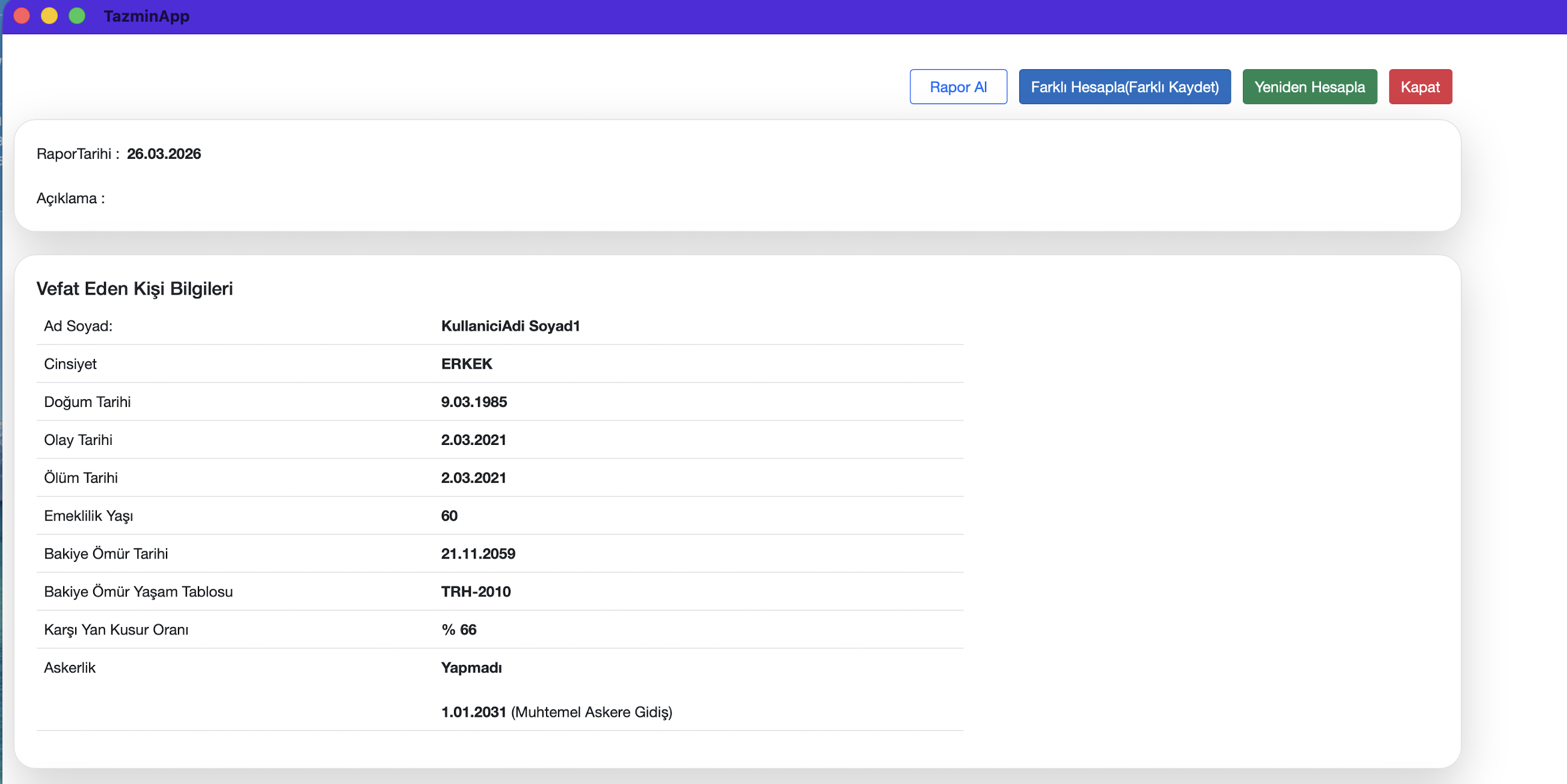Select birth date 9.03.1985
Viewport: 1567px width, 784px height.
tap(473, 402)
